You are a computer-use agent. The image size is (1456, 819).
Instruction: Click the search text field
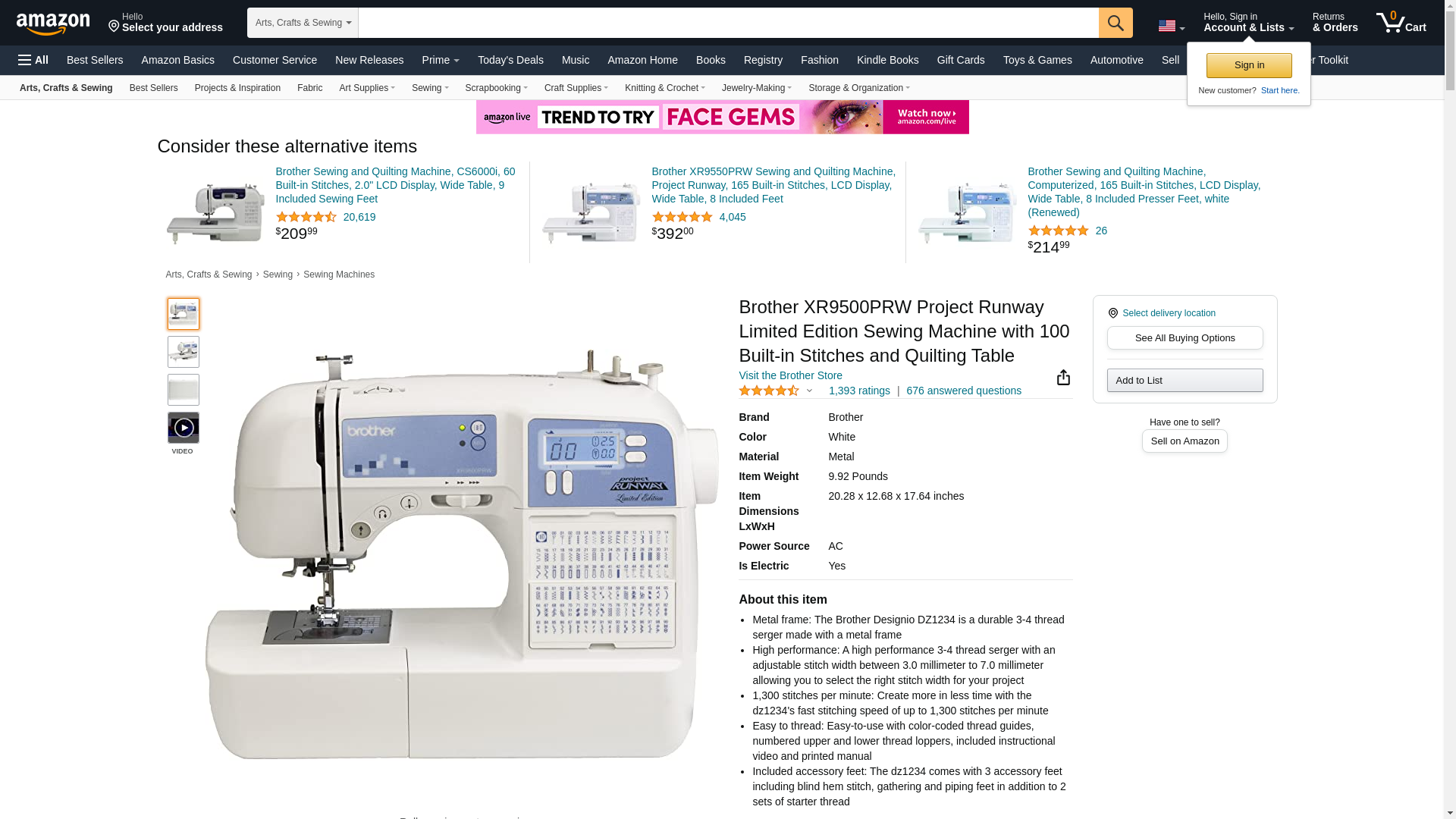(x=728, y=23)
